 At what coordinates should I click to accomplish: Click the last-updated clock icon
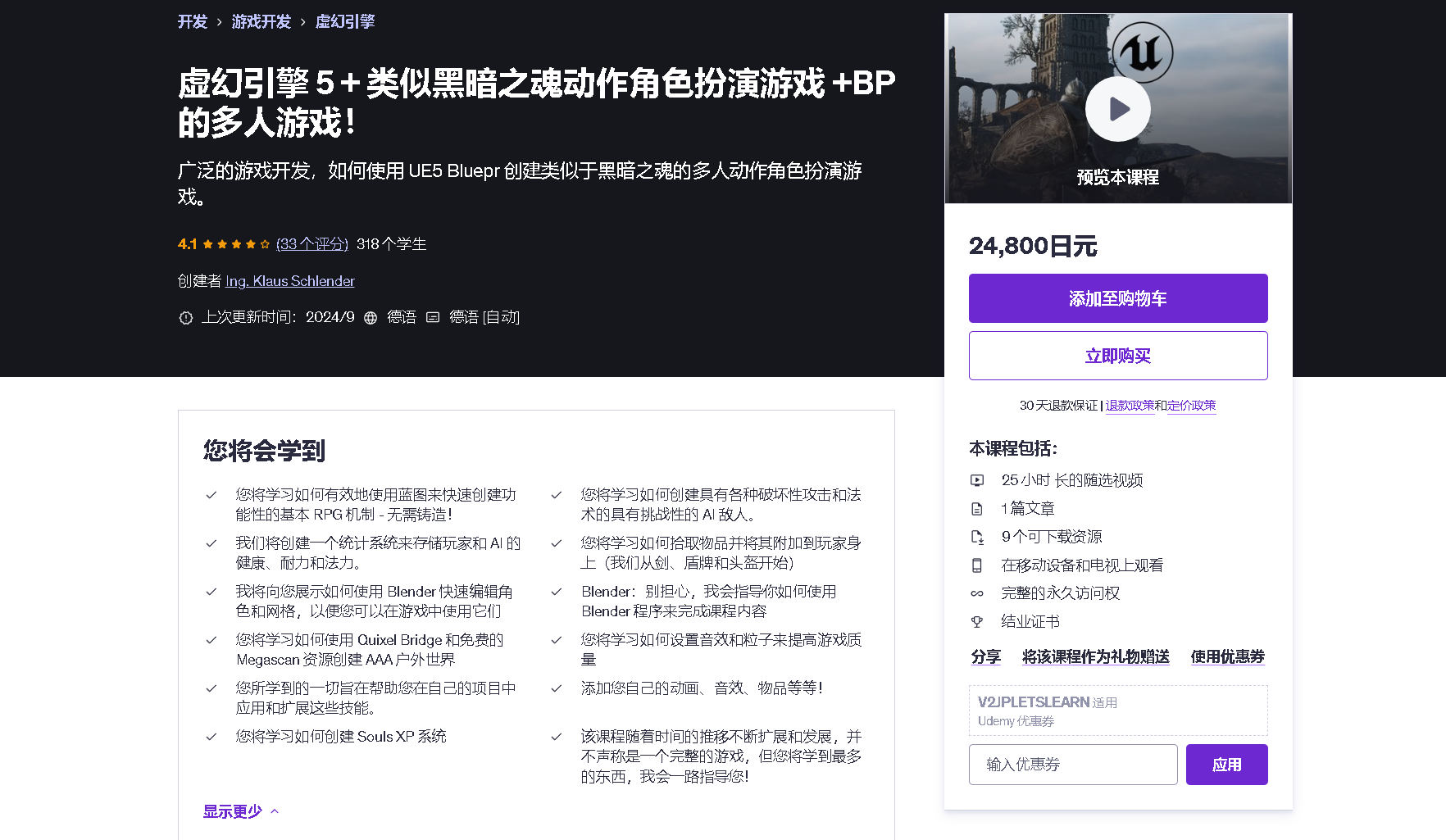click(186, 318)
